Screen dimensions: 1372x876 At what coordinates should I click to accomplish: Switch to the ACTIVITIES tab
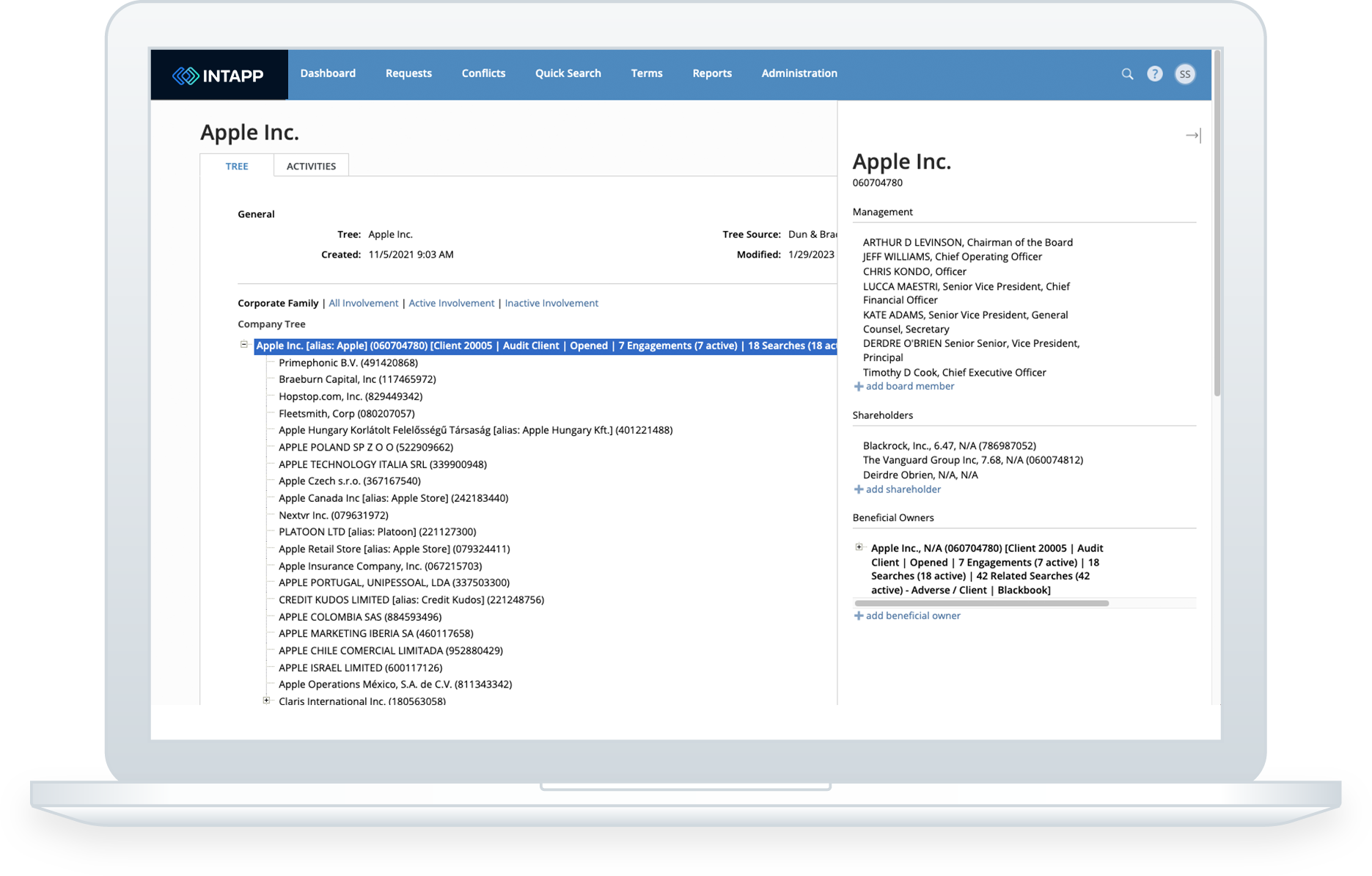tap(311, 166)
